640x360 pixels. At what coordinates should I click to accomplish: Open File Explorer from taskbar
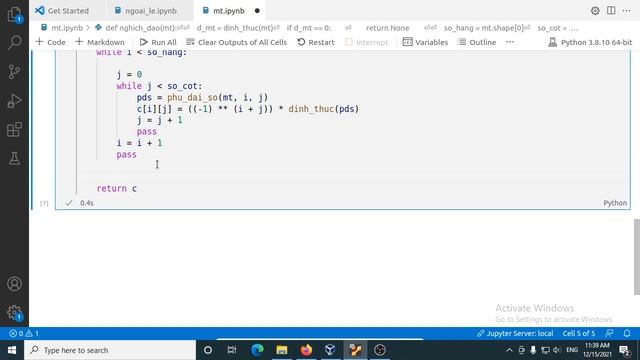pyautogui.click(x=282, y=350)
